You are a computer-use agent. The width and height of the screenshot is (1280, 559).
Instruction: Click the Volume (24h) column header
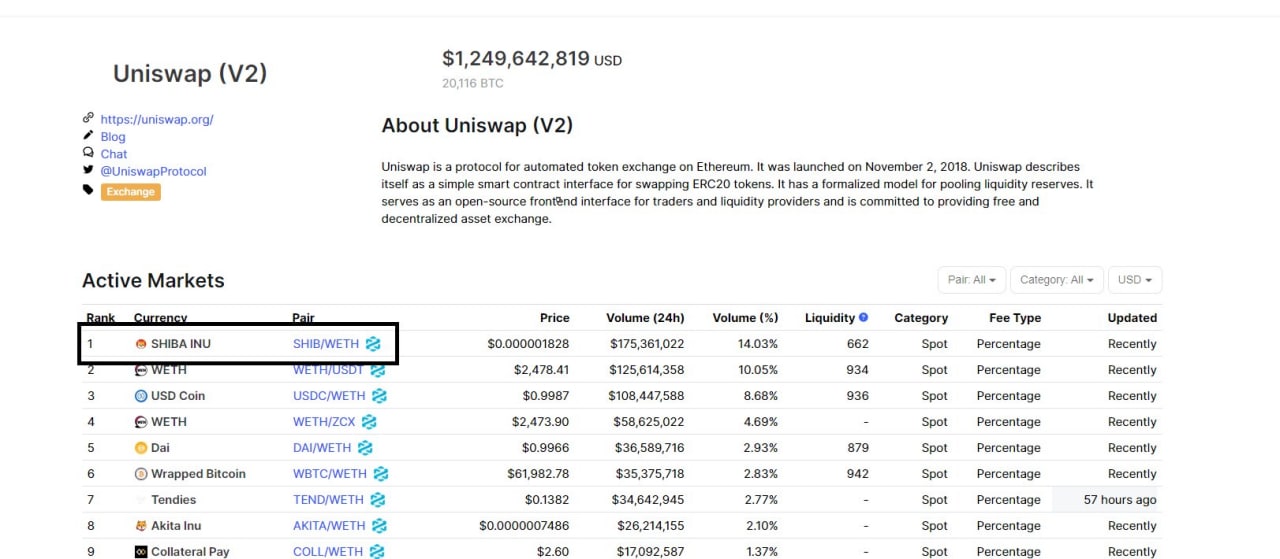pos(645,318)
